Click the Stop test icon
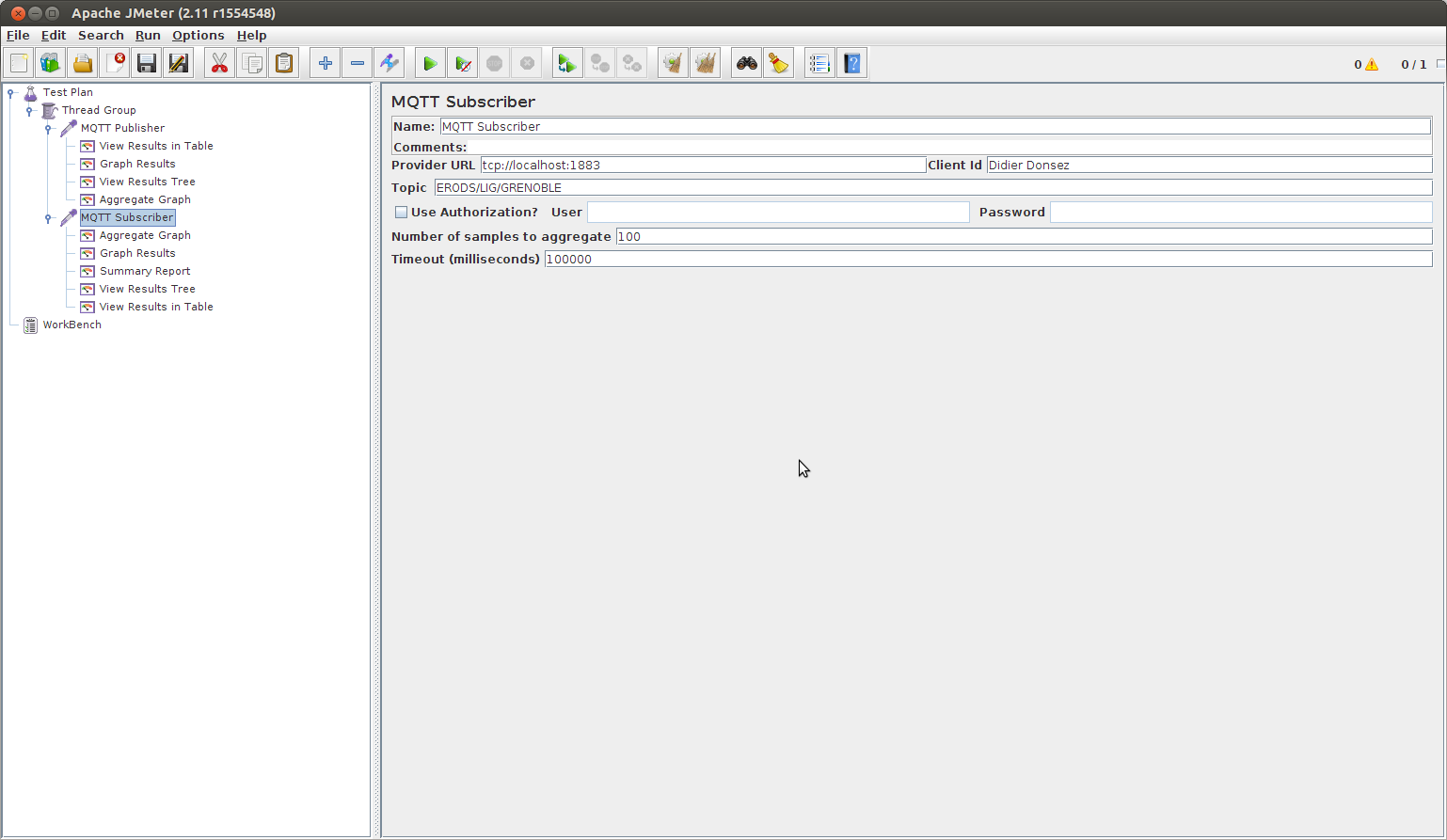 click(x=495, y=64)
